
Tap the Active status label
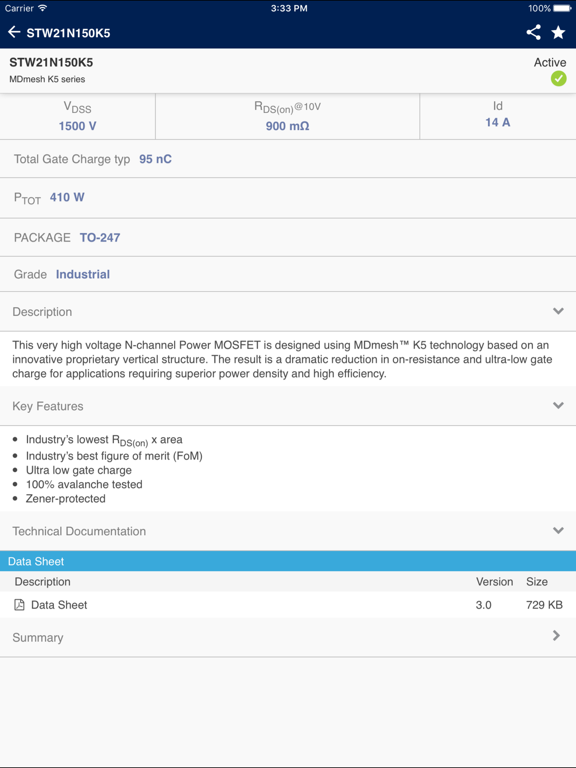click(550, 62)
